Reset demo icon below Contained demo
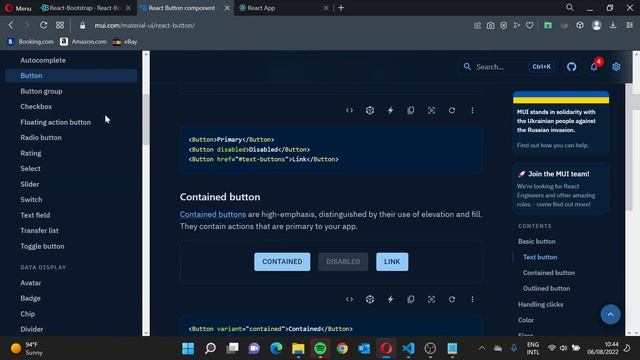Viewport: 640px width, 360px height. (452, 299)
